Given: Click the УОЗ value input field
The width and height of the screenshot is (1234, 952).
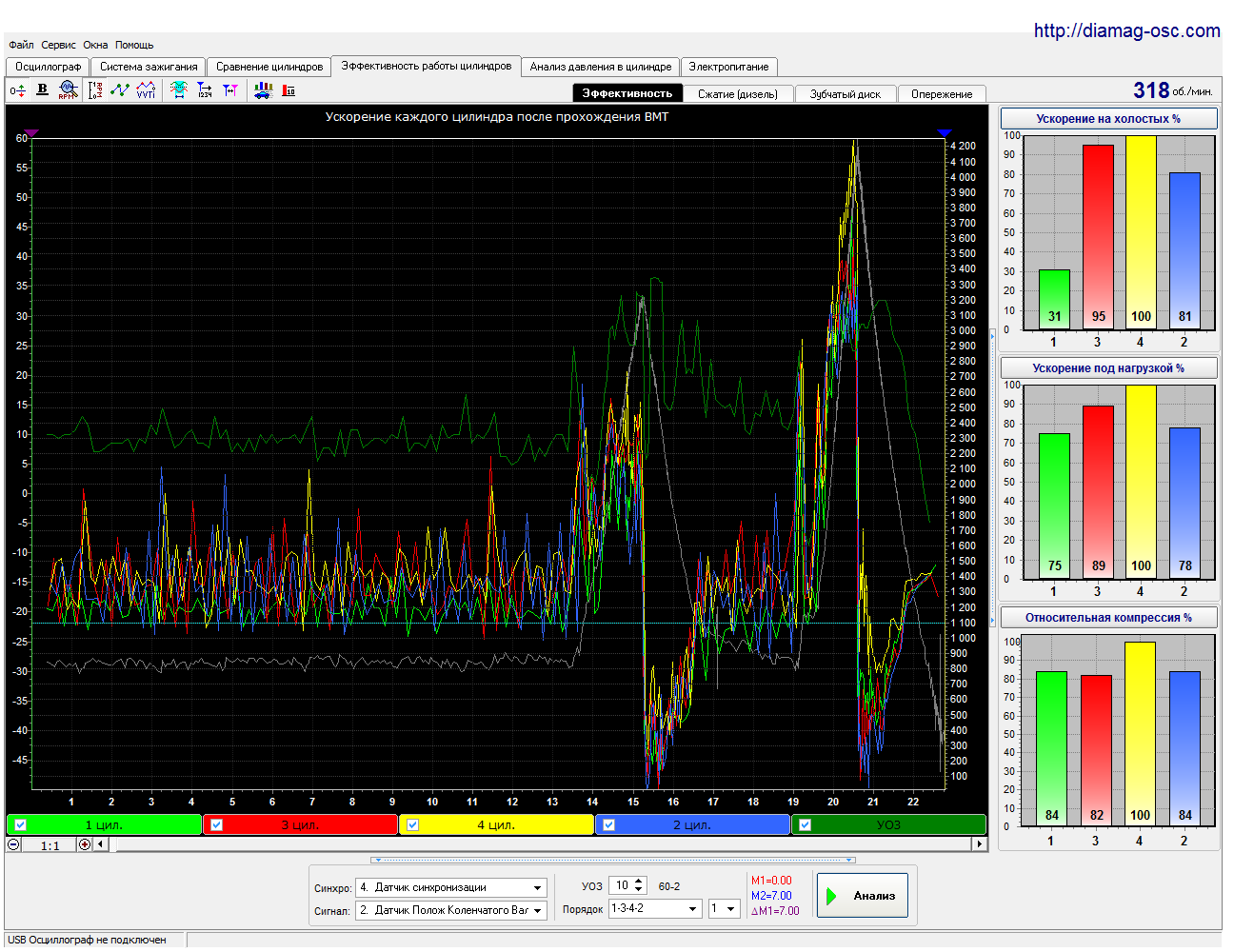Looking at the screenshot, I should 621,885.
